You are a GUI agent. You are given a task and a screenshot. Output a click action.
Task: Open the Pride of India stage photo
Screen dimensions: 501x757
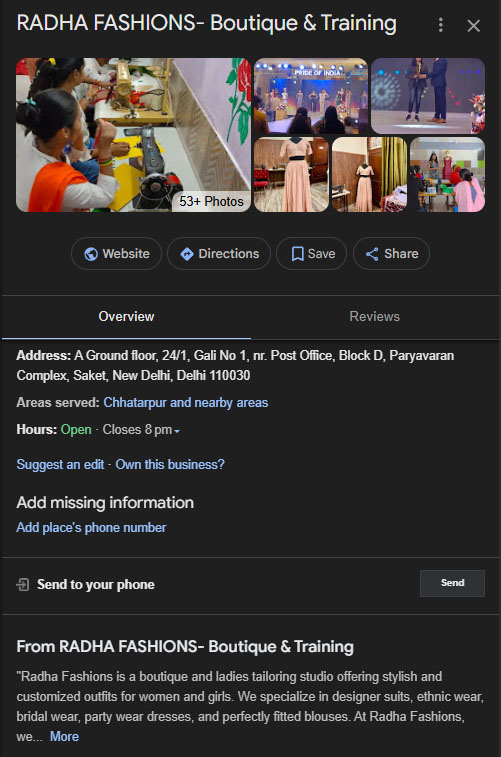click(x=311, y=96)
